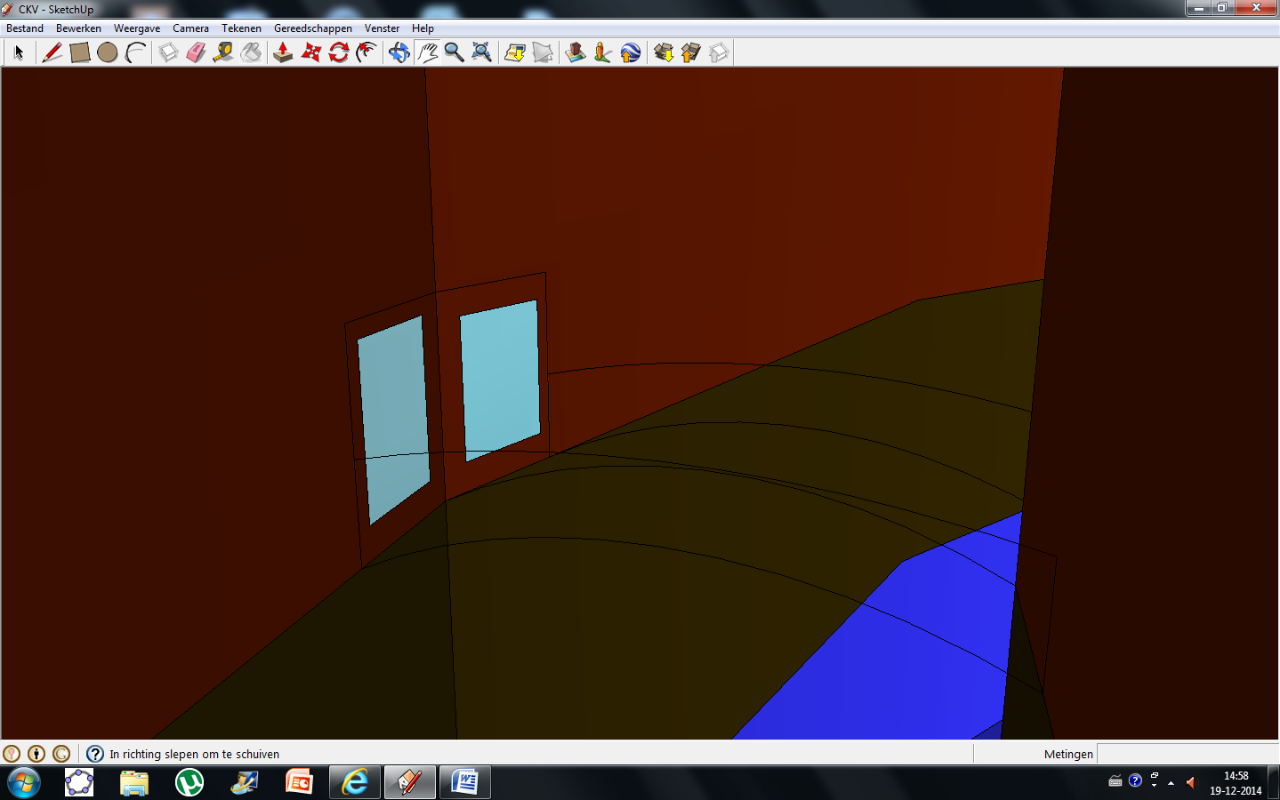Open Windows Explorer from the taskbar
Image resolution: width=1280 pixels, height=800 pixels.
tap(134, 782)
